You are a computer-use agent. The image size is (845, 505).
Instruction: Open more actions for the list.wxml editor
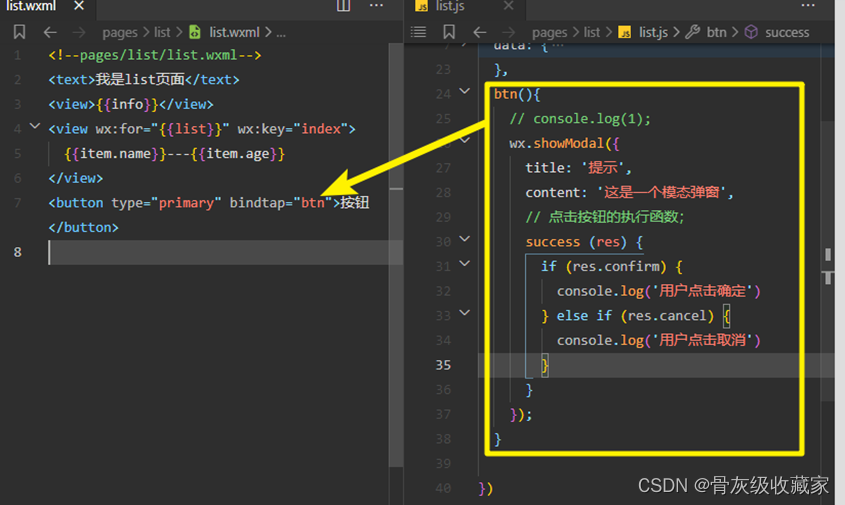tap(376, 5)
